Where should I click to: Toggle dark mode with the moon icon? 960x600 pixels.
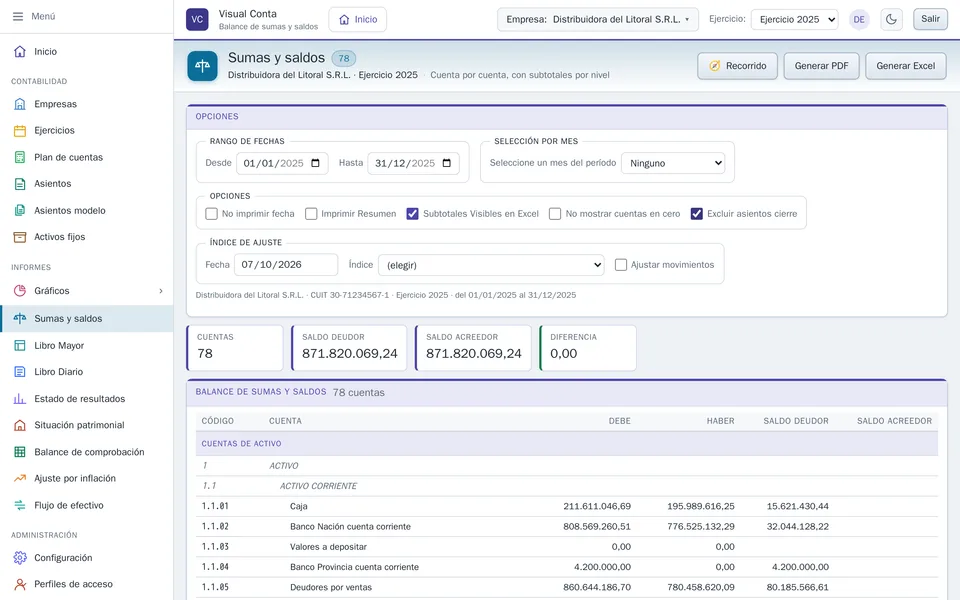coord(891,19)
